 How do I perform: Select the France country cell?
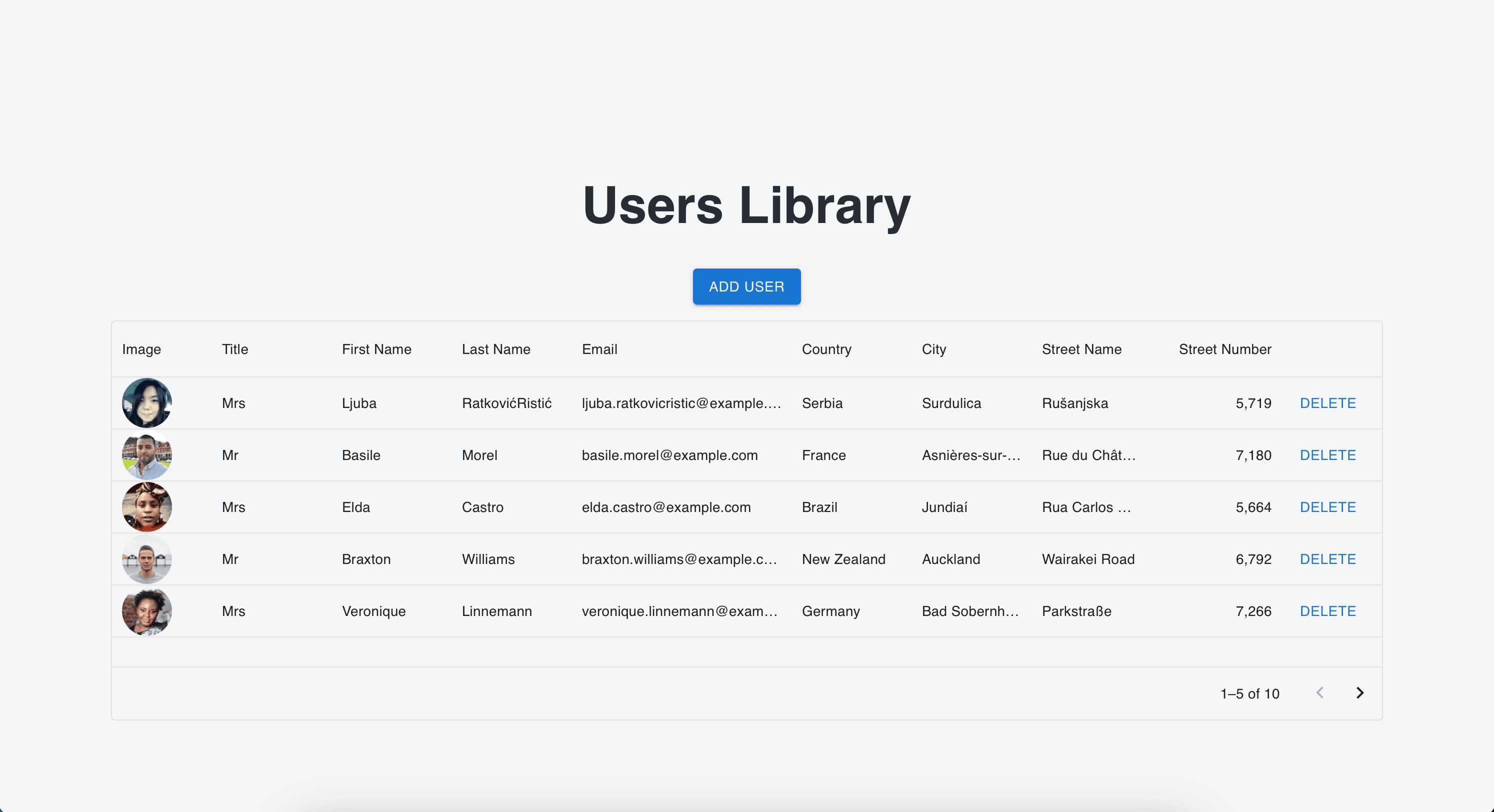point(823,455)
